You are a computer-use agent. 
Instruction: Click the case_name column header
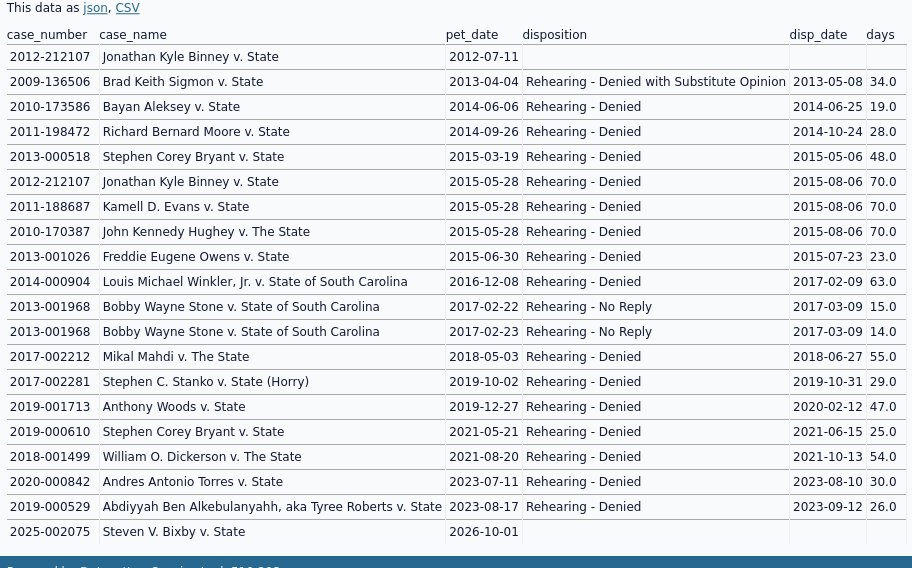pyautogui.click(x=133, y=35)
